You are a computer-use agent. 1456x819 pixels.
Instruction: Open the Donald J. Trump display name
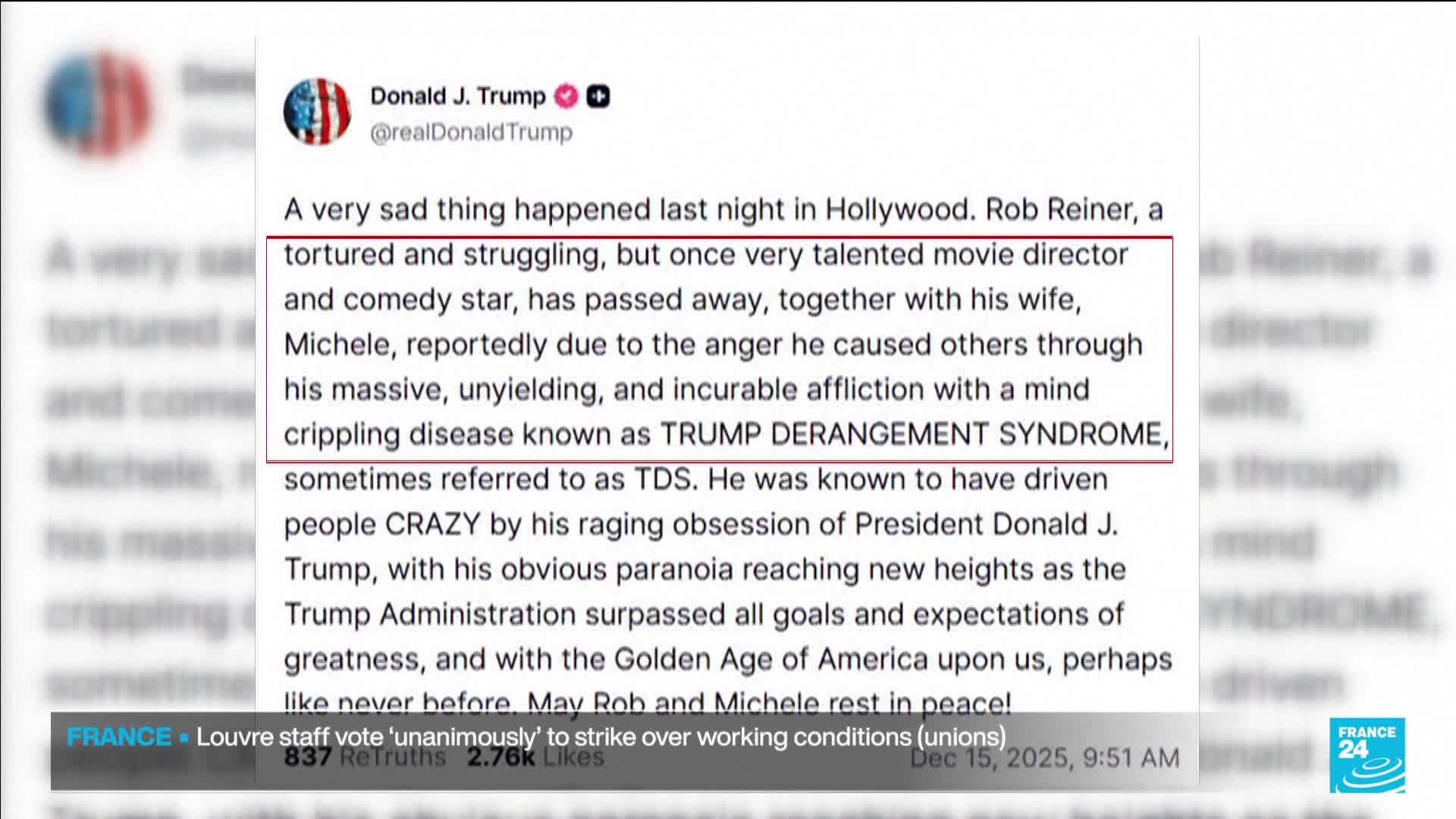point(457,96)
